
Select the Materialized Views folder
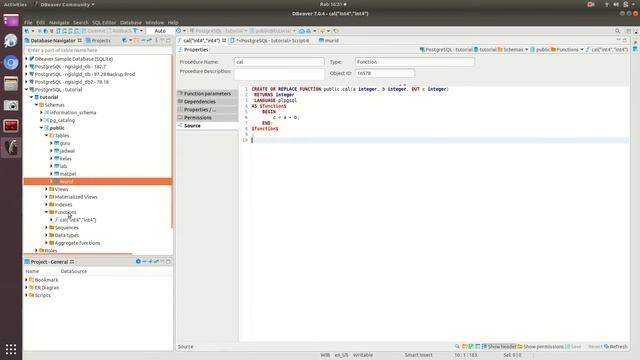pos(76,197)
